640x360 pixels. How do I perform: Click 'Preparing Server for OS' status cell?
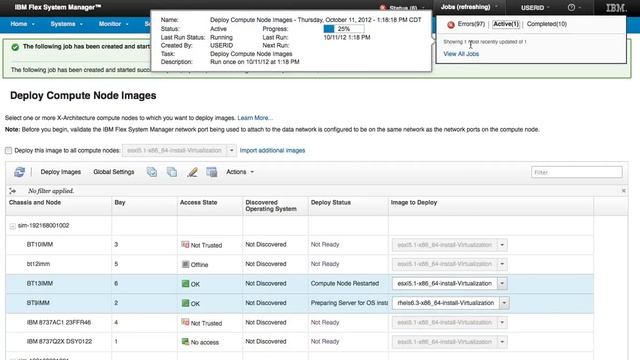click(349, 303)
